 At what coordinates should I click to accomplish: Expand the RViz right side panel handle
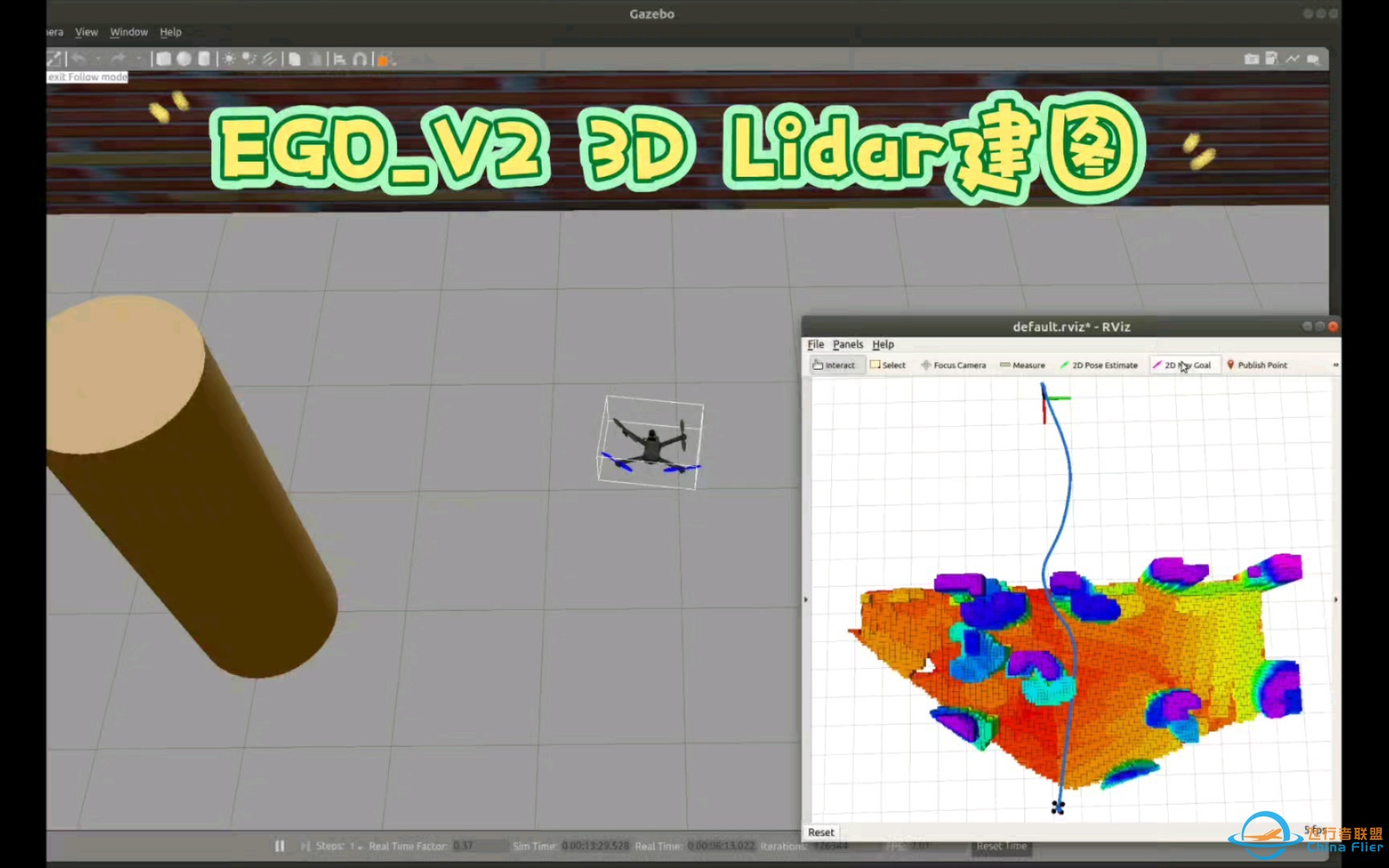pyautogui.click(x=1336, y=600)
